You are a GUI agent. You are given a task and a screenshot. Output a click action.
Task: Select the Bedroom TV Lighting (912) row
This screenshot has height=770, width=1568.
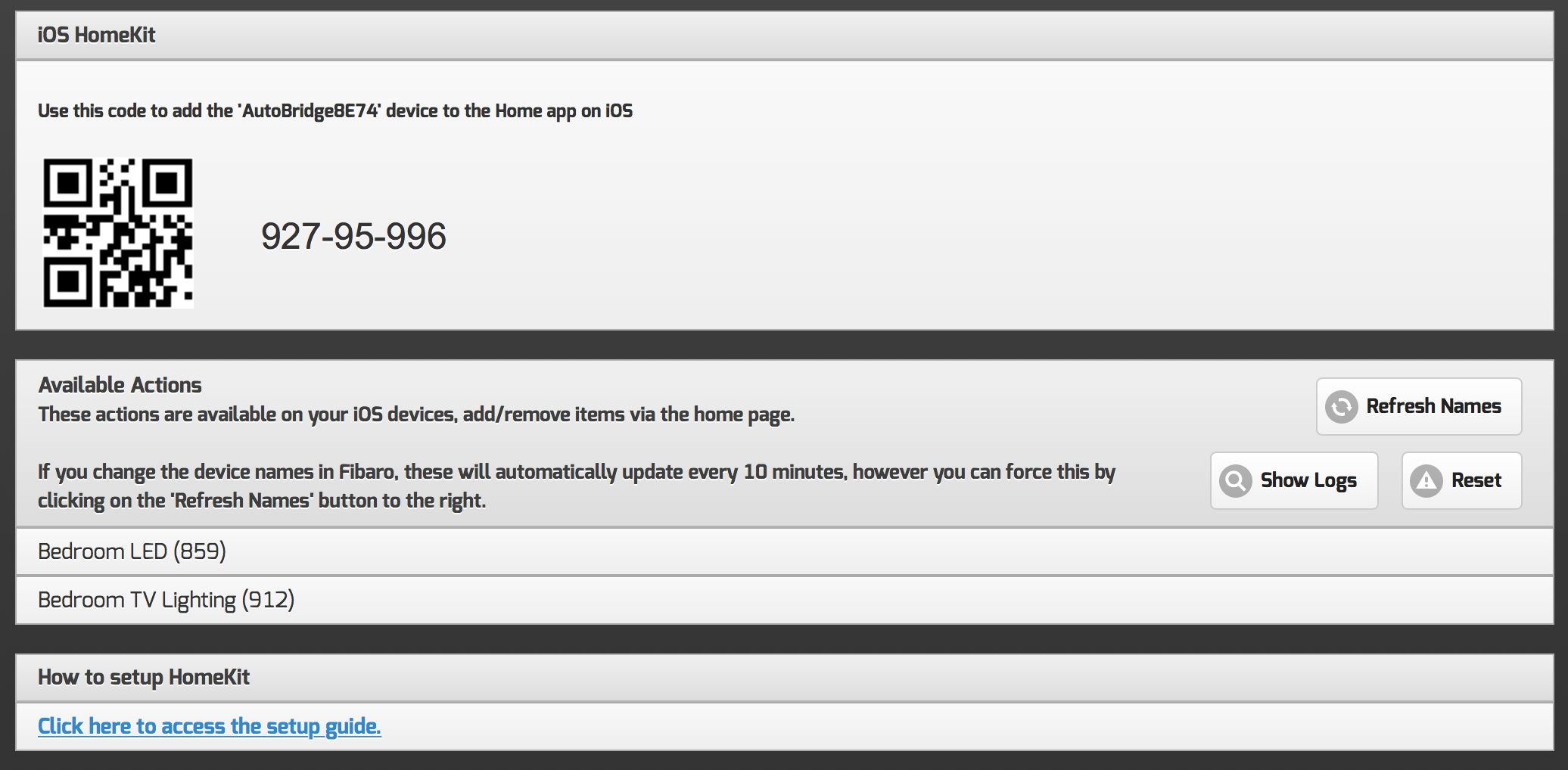pos(166,600)
